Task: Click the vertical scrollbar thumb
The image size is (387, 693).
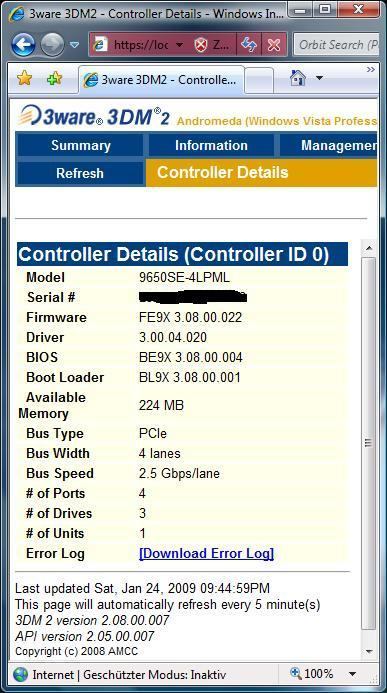Action: pos(368,442)
